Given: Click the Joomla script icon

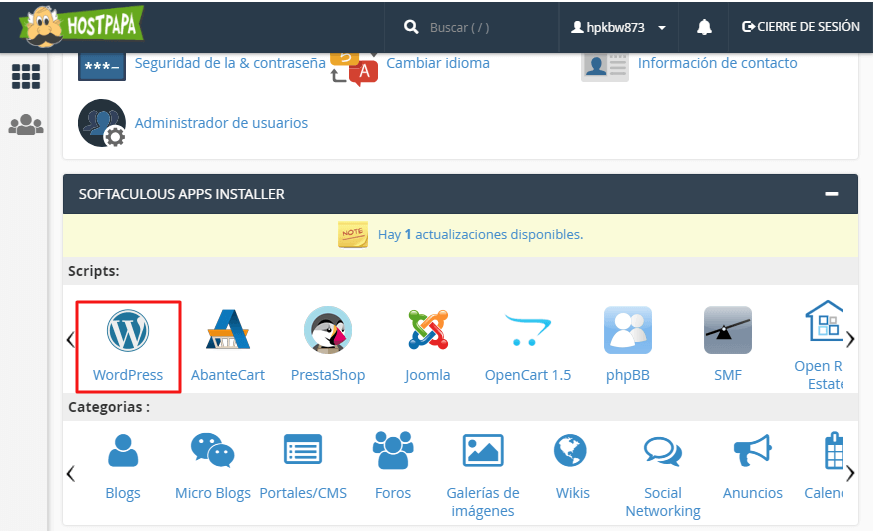Looking at the screenshot, I should point(428,330).
